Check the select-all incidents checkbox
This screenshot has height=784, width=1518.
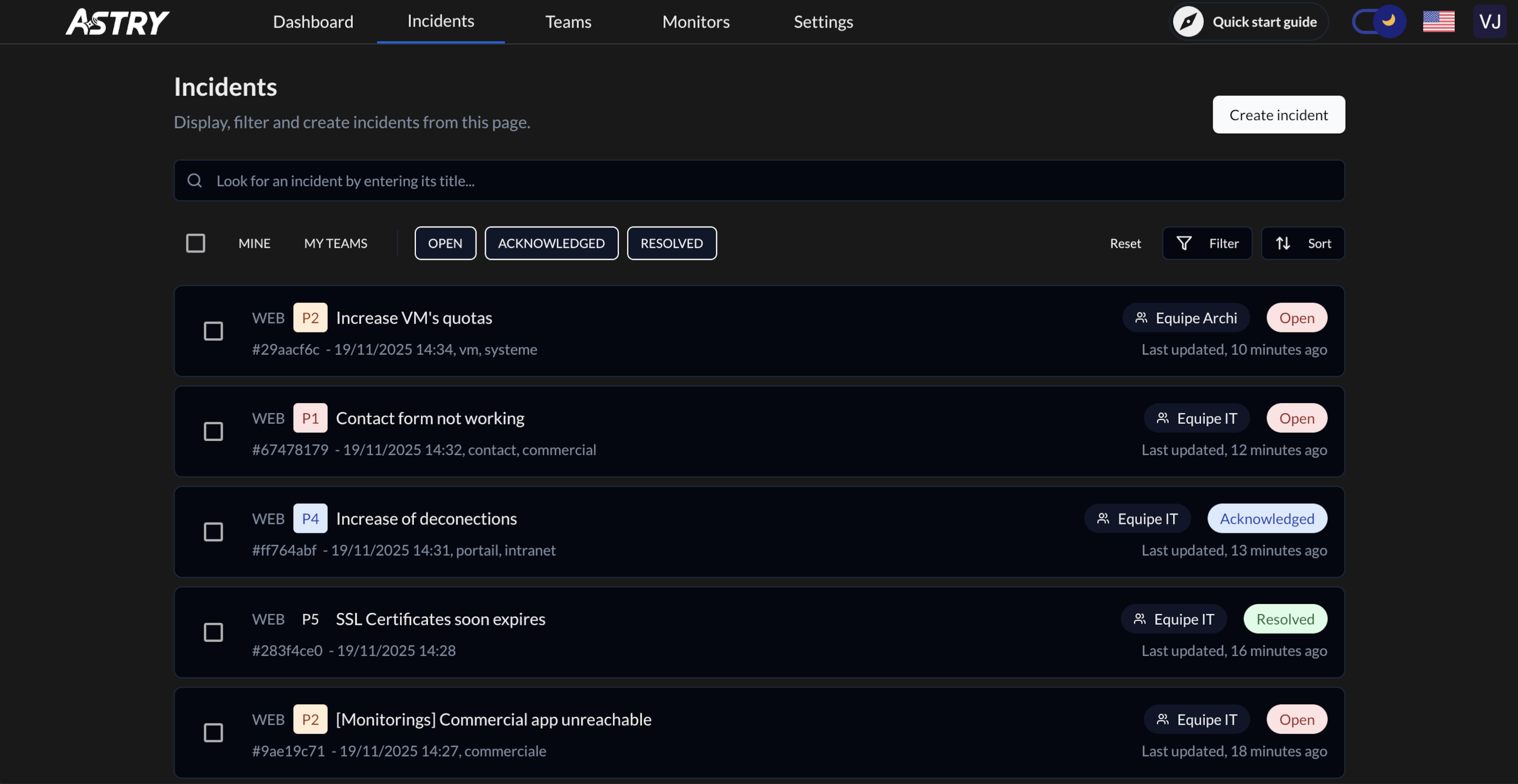pyautogui.click(x=195, y=243)
